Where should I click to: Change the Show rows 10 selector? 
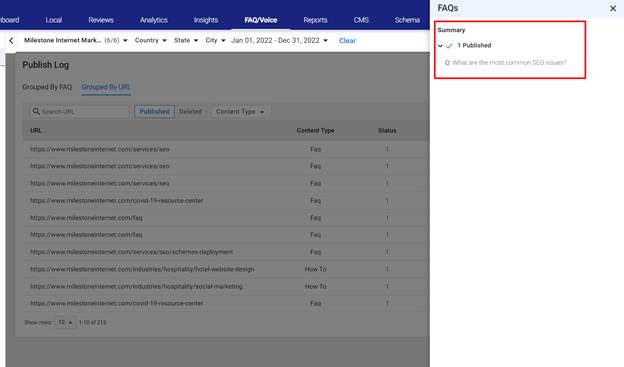(65, 322)
